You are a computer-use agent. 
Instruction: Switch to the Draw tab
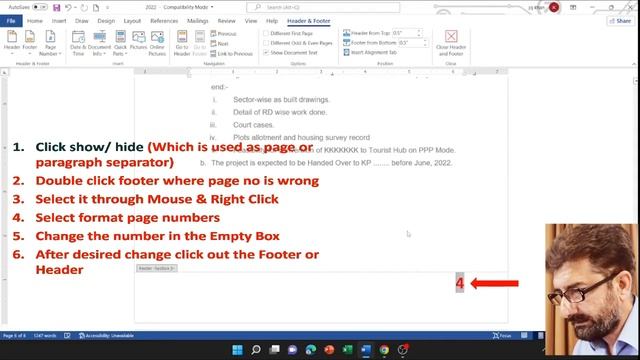pos(82,21)
